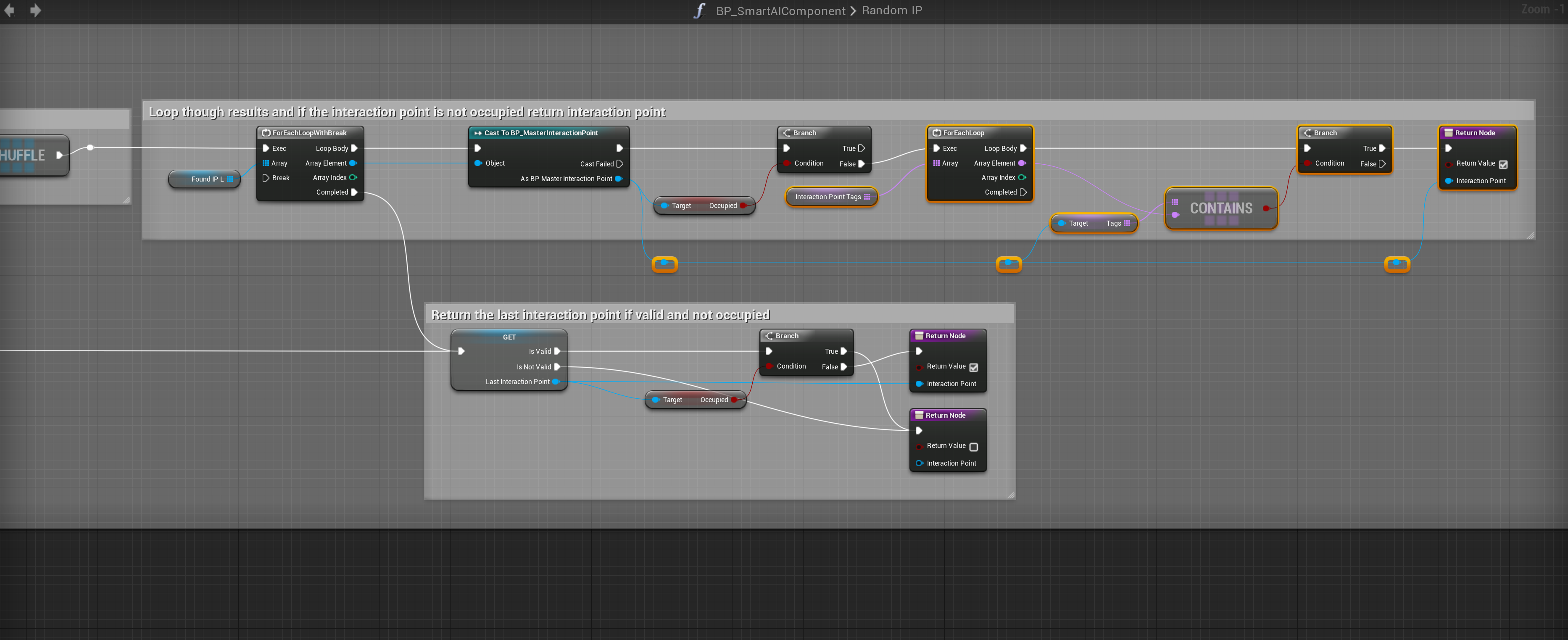Click the Cast To BP_MasterInteractionPoint arrow icon
The width and height of the screenshot is (1568, 640).
coord(478,133)
